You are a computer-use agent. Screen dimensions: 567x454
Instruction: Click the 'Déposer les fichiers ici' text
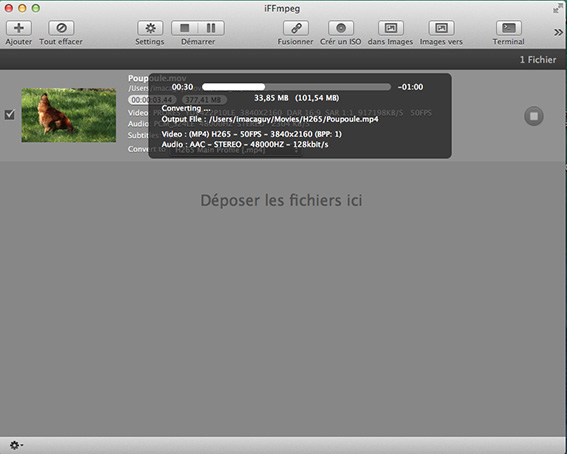(x=281, y=201)
